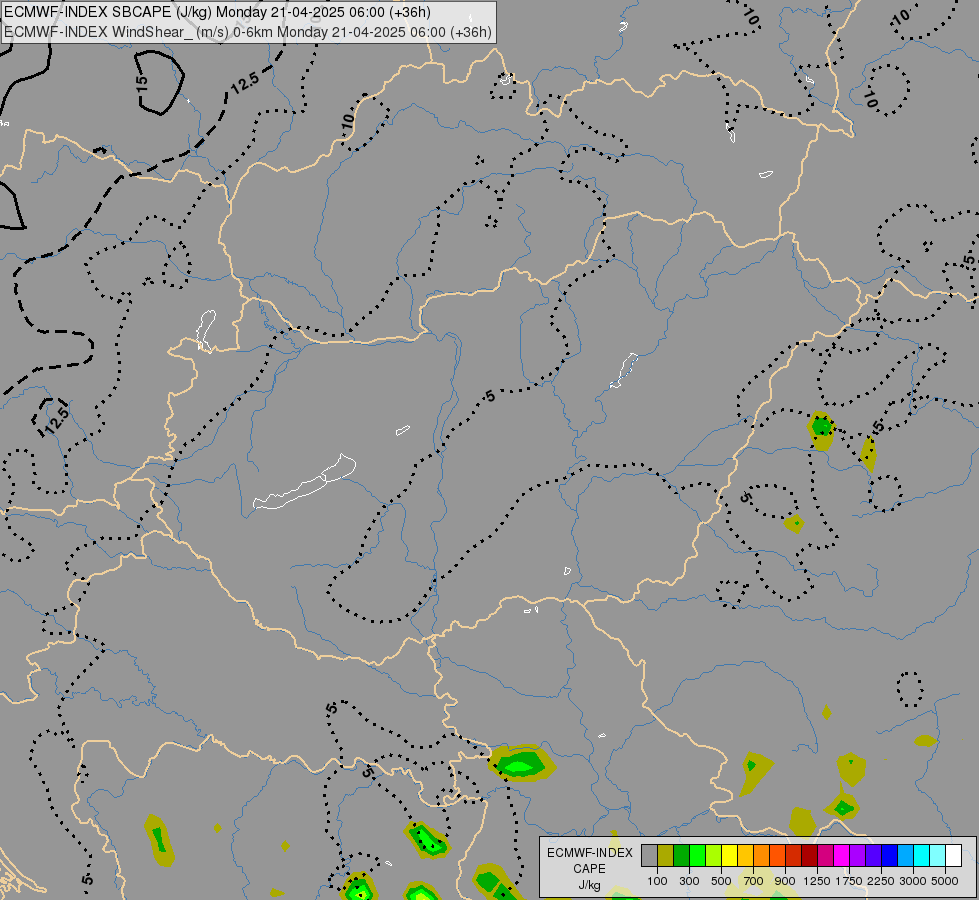Click the 'J/kg' legend unit label

(589, 885)
